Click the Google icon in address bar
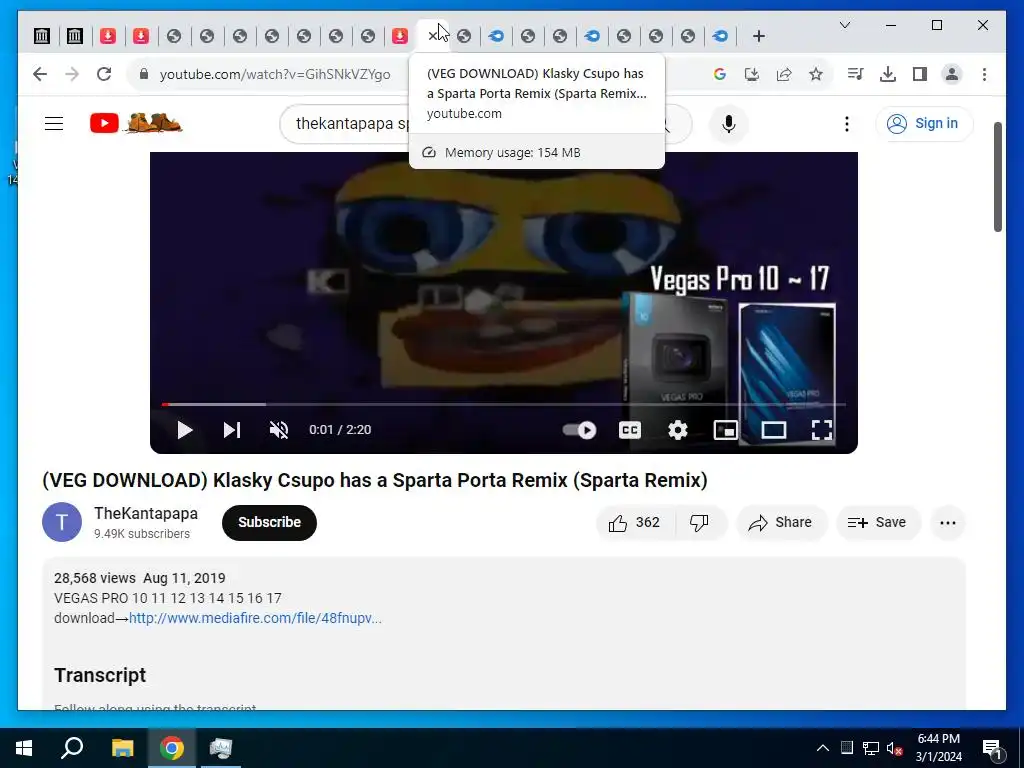 [720, 74]
